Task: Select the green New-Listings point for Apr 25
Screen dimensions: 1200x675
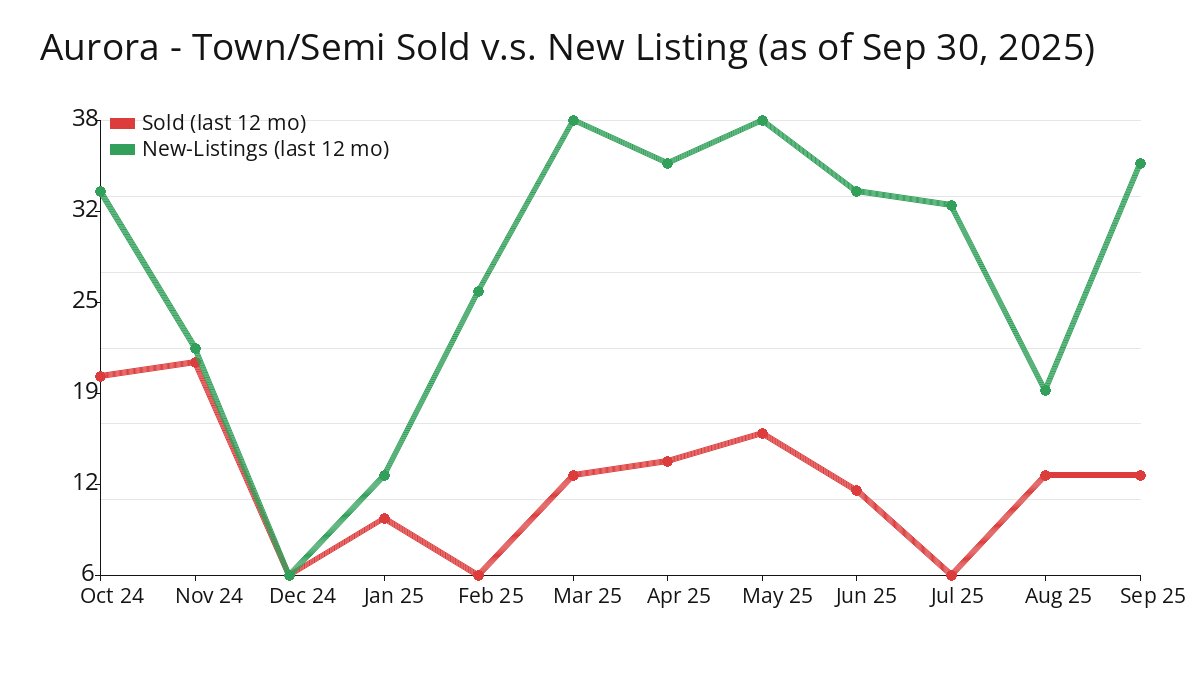Action: coord(667,163)
